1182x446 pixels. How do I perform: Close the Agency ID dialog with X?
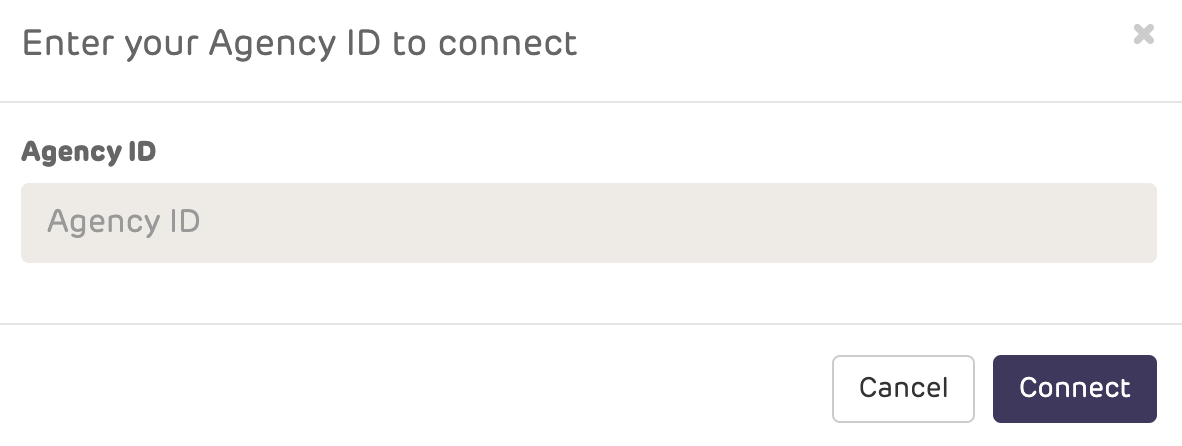[1143, 35]
